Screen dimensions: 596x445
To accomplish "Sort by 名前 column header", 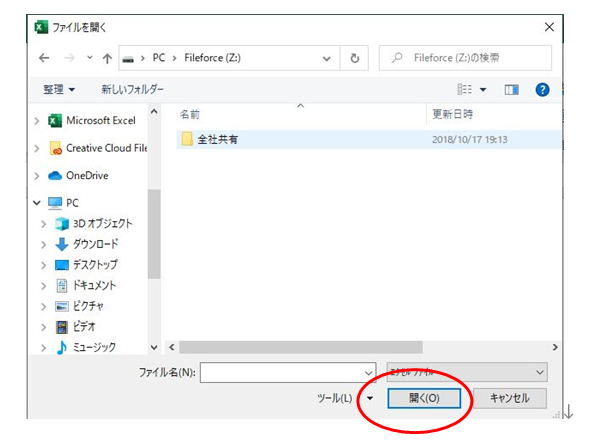I will pos(190,114).
